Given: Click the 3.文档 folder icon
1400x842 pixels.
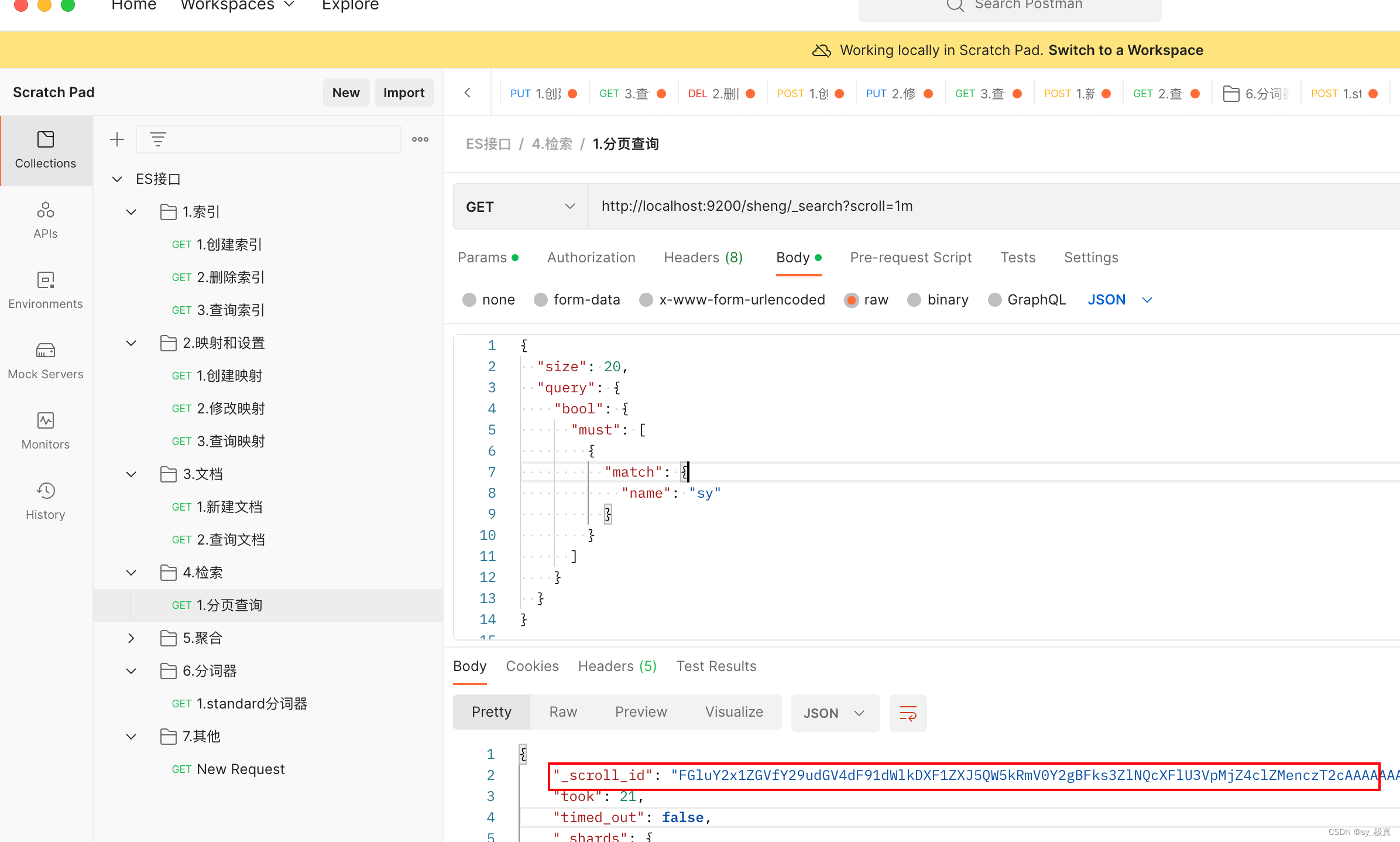Looking at the screenshot, I should (x=169, y=474).
